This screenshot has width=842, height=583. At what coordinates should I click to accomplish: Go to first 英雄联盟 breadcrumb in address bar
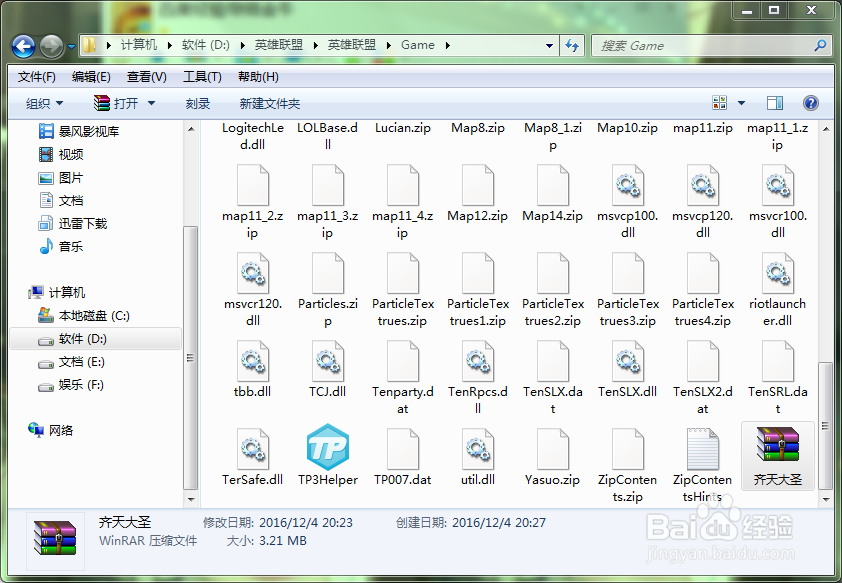click(x=279, y=45)
